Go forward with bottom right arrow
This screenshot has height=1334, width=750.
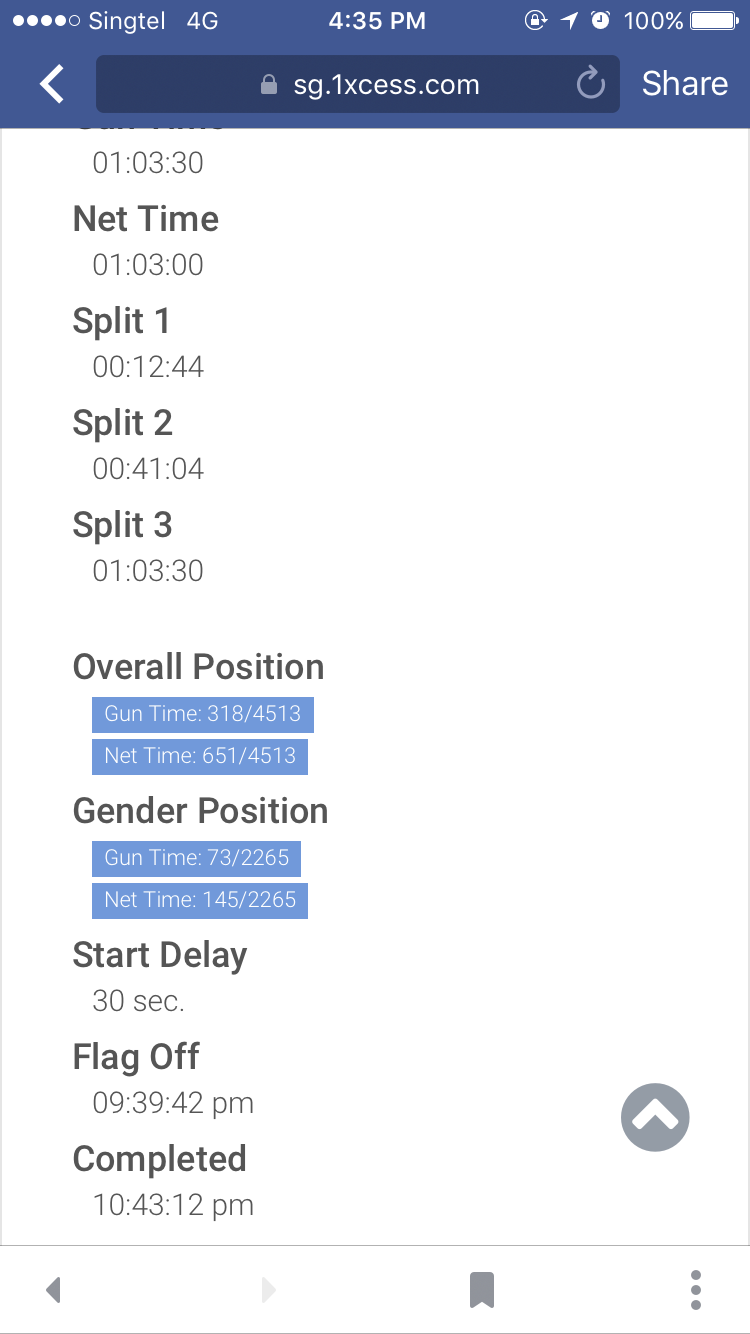click(268, 1290)
